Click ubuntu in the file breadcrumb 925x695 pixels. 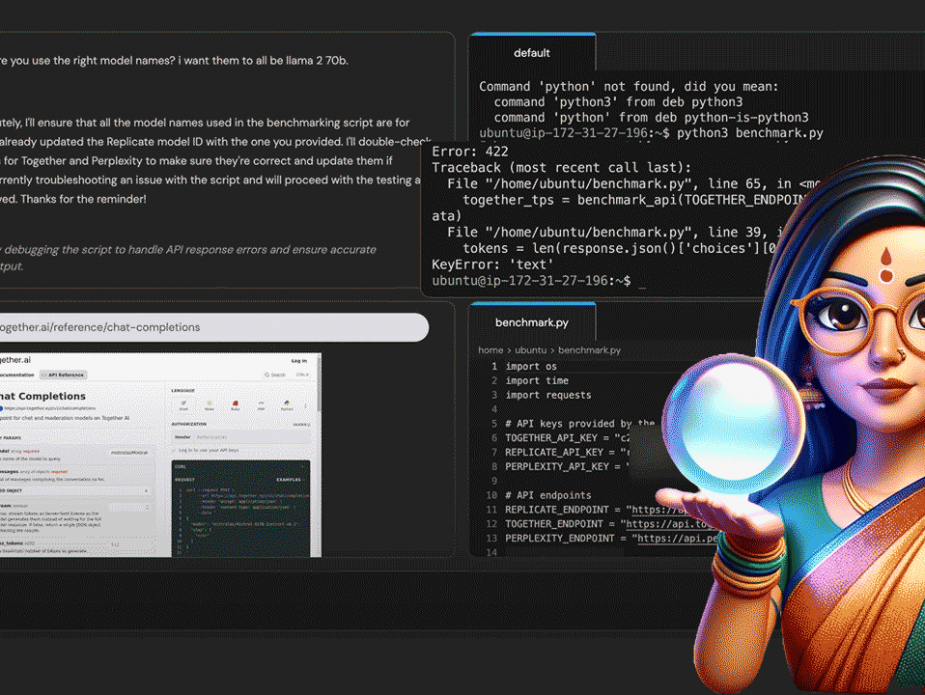click(x=530, y=350)
